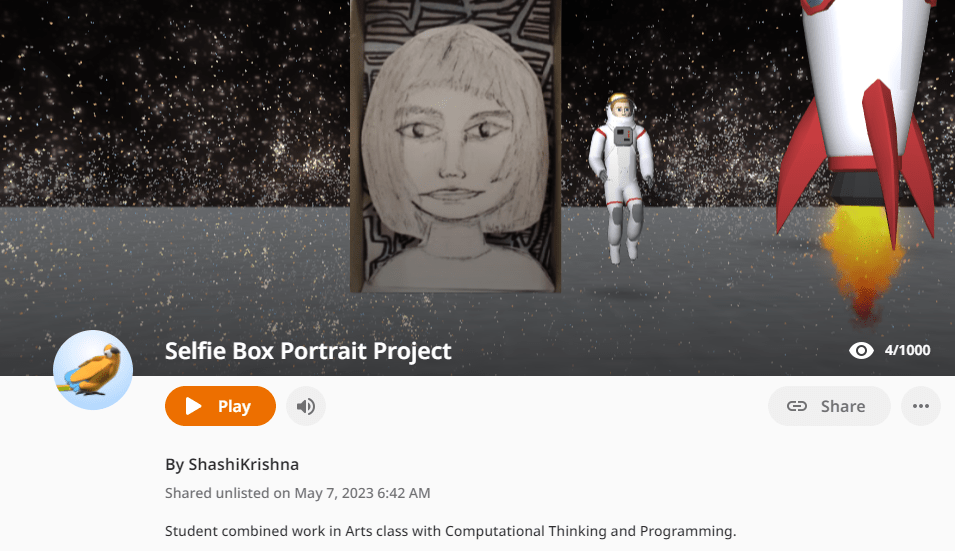Screen dimensions: 955x551
Task: Click the project description text
Action: 451,531
